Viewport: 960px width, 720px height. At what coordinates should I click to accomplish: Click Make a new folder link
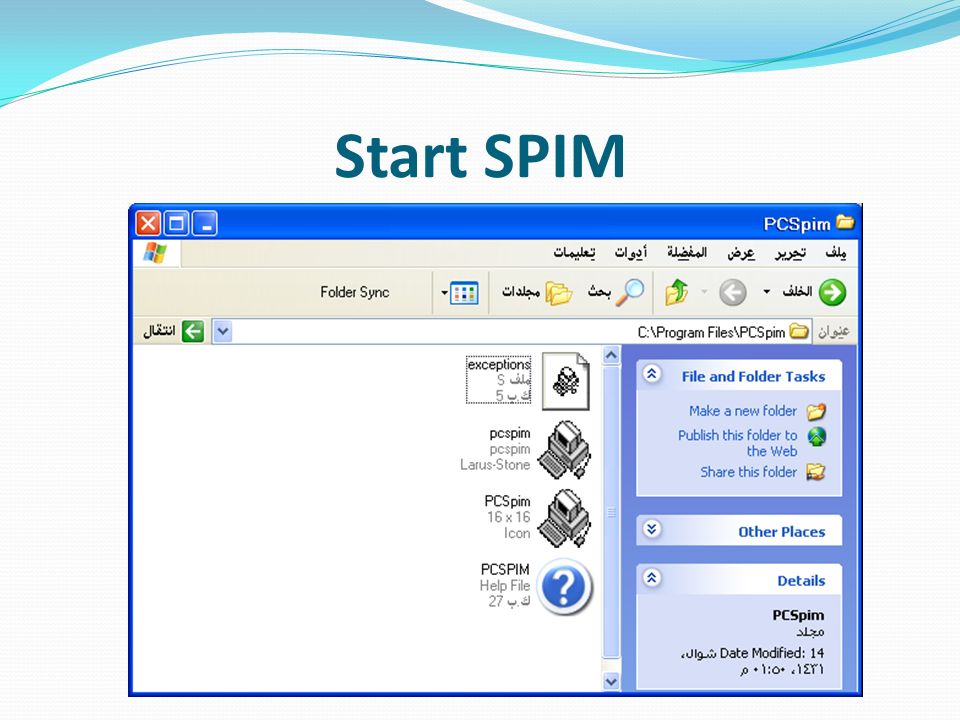[x=743, y=411]
